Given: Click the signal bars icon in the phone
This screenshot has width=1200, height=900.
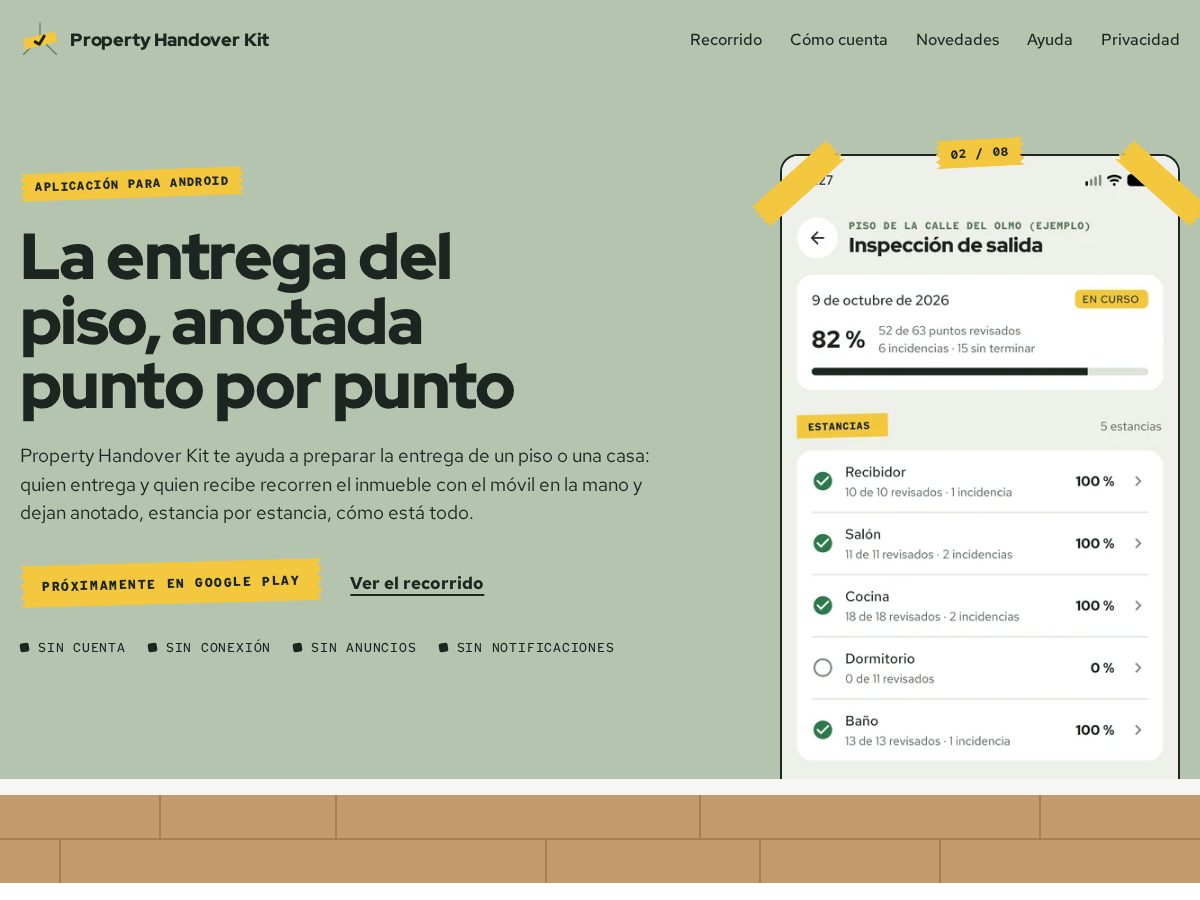Looking at the screenshot, I should pos(1093,180).
